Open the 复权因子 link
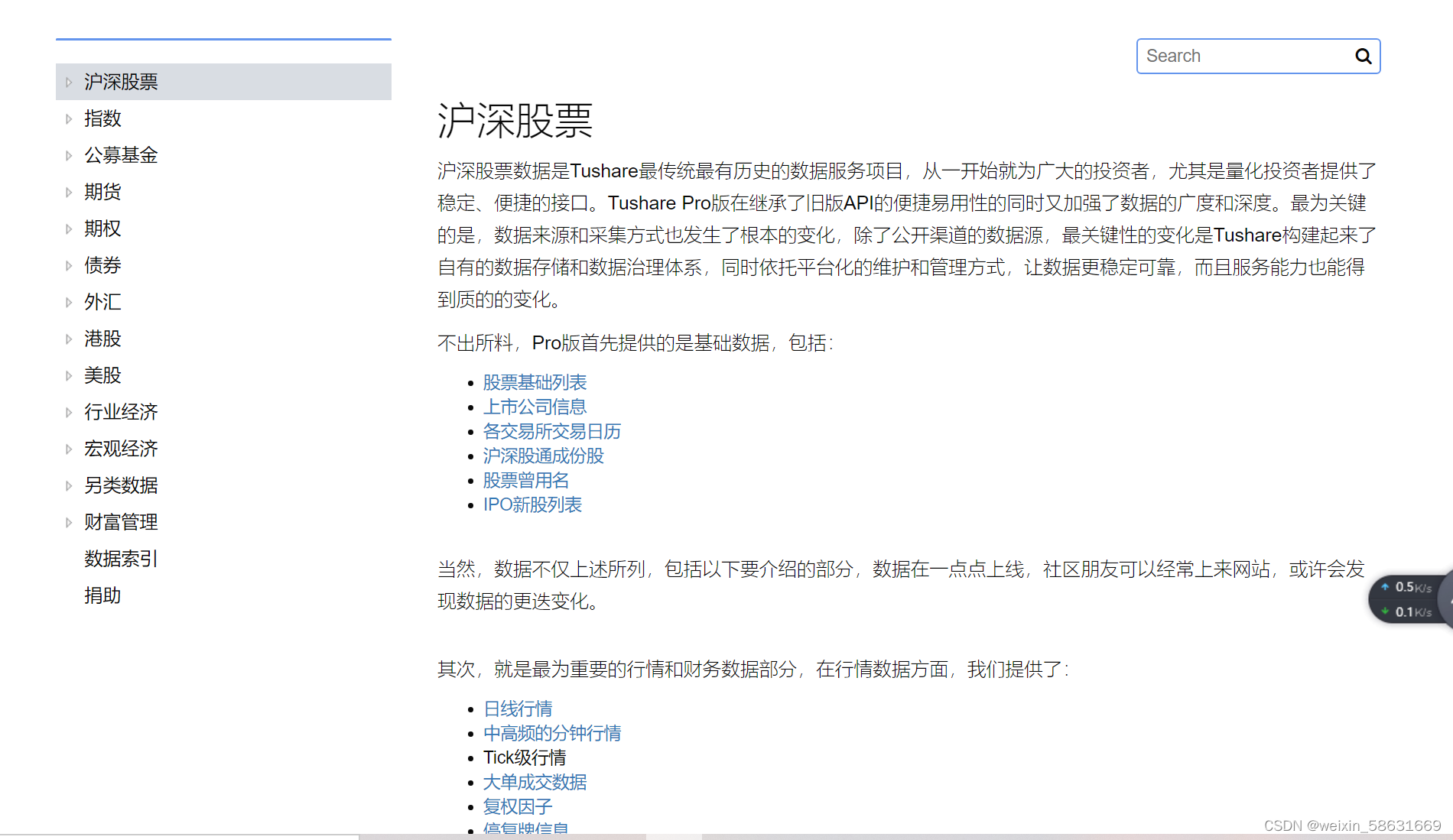This screenshot has height=840, width=1453. (518, 806)
